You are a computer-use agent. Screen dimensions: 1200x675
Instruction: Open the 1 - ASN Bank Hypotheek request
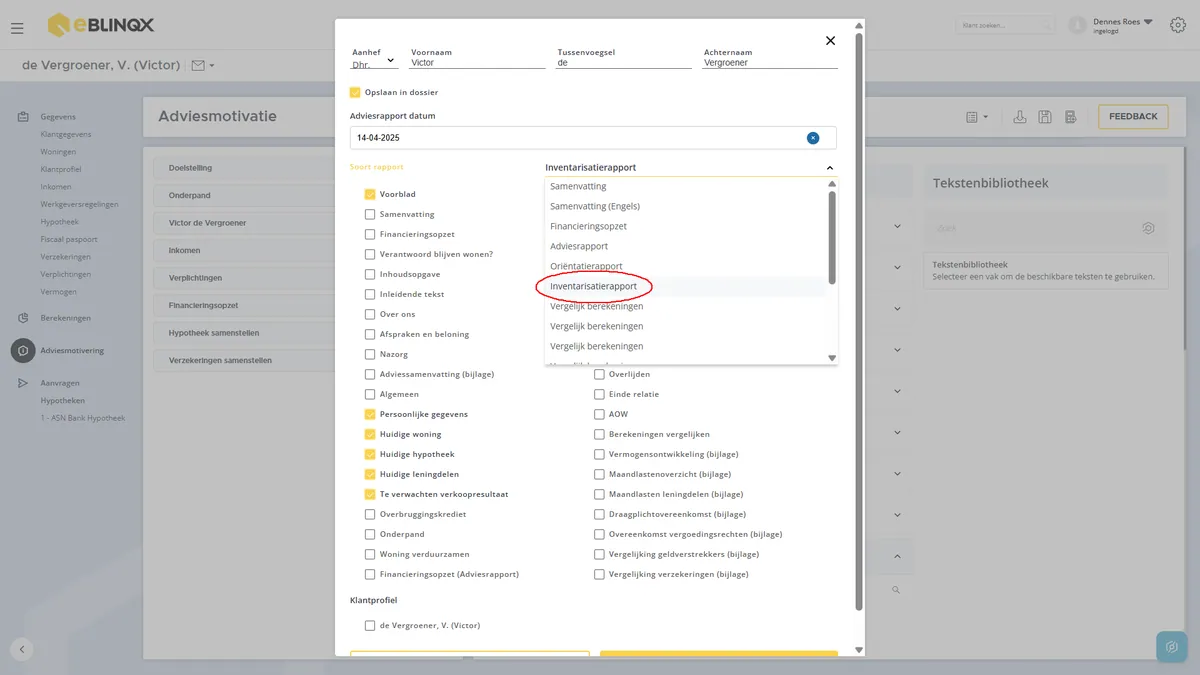(83, 418)
